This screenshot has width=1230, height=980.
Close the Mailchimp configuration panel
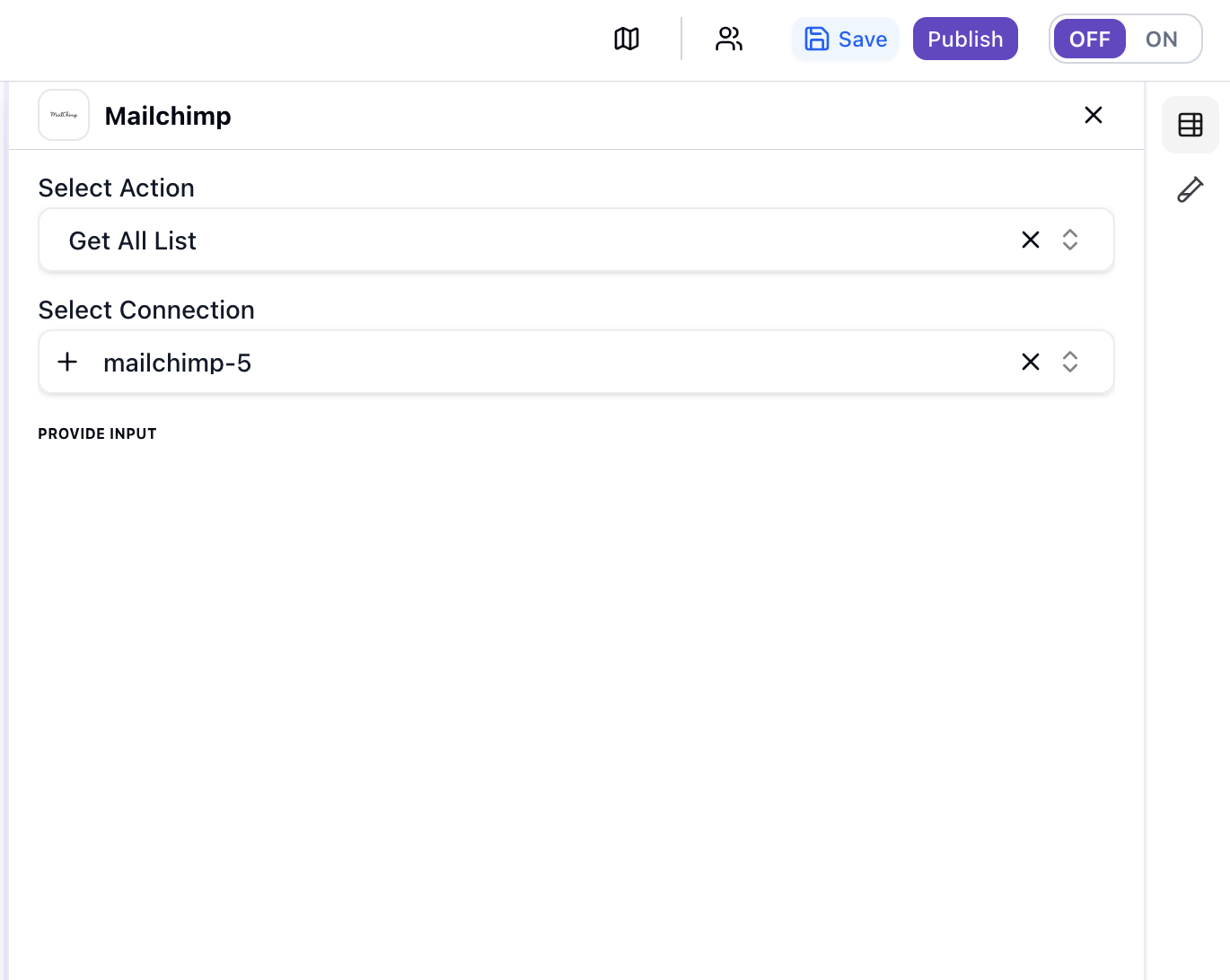[x=1093, y=115]
